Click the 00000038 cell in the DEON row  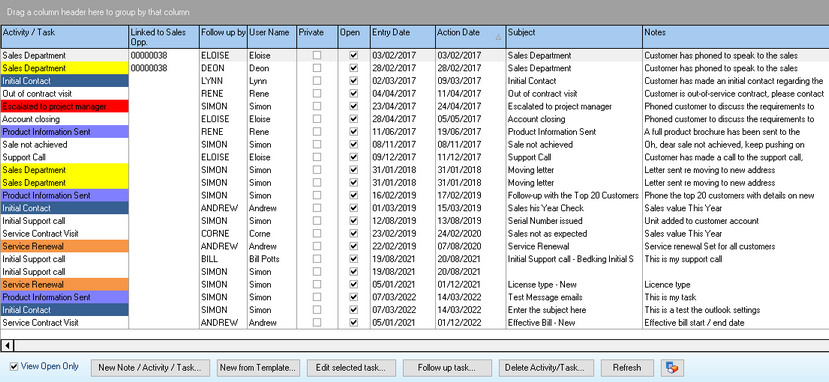164,68
